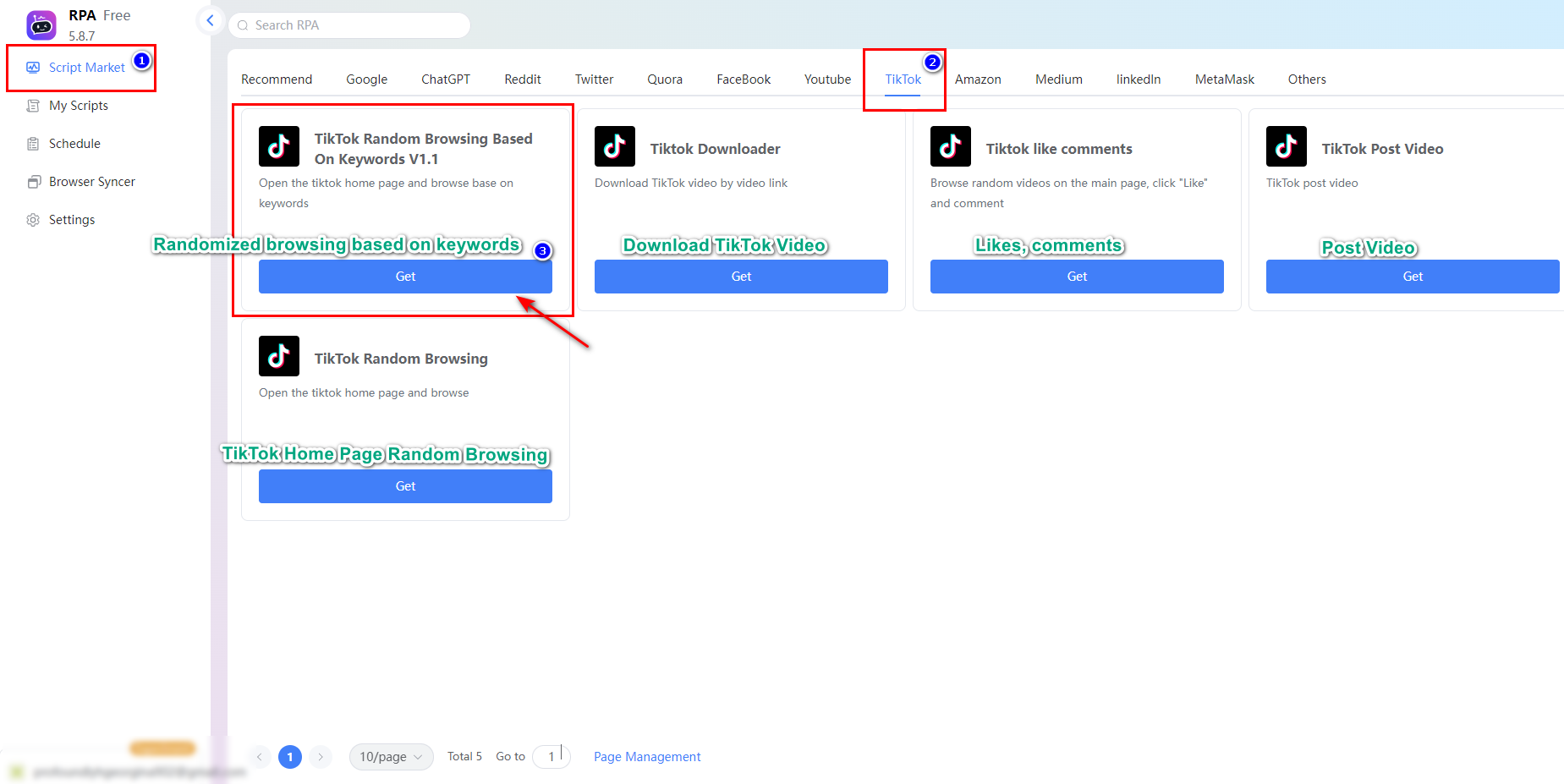
Task: Open the 10/page size dropdown
Action: 391,757
